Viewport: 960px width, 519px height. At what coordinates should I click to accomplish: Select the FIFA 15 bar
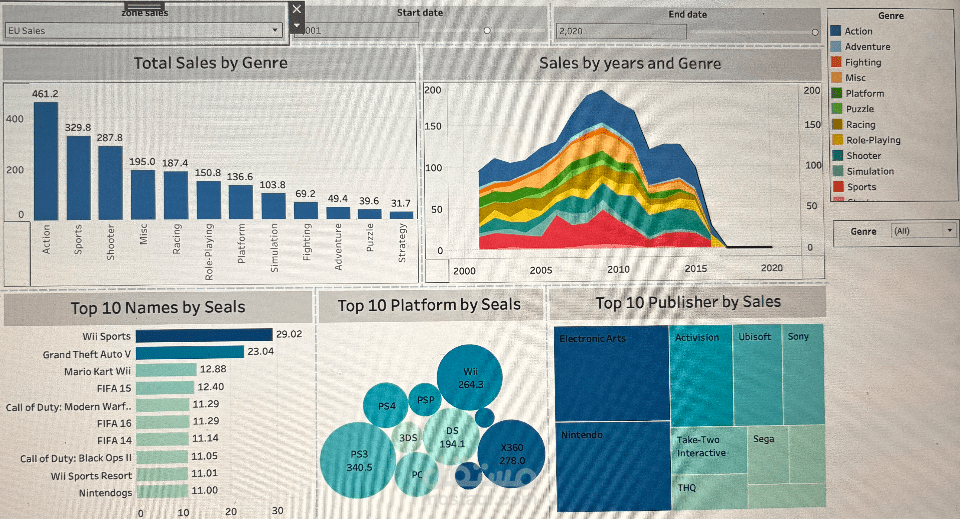tap(165, 387)
